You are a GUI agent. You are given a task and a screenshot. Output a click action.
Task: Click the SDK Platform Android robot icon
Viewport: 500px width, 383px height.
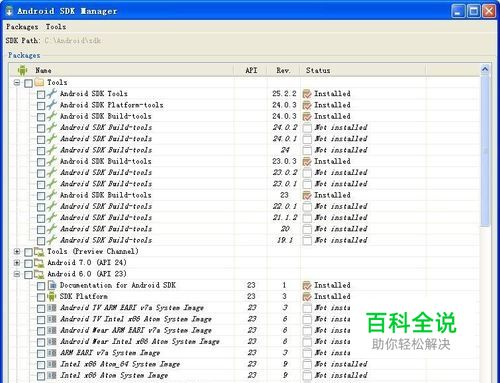(x=52, y=296)
